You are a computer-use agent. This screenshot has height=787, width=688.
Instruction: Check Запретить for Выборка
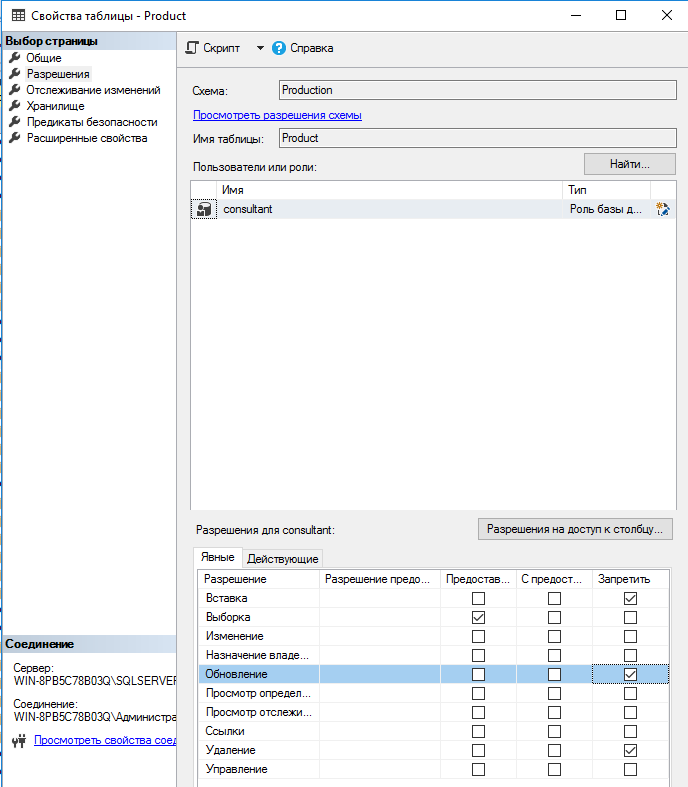tap(630, 617)
